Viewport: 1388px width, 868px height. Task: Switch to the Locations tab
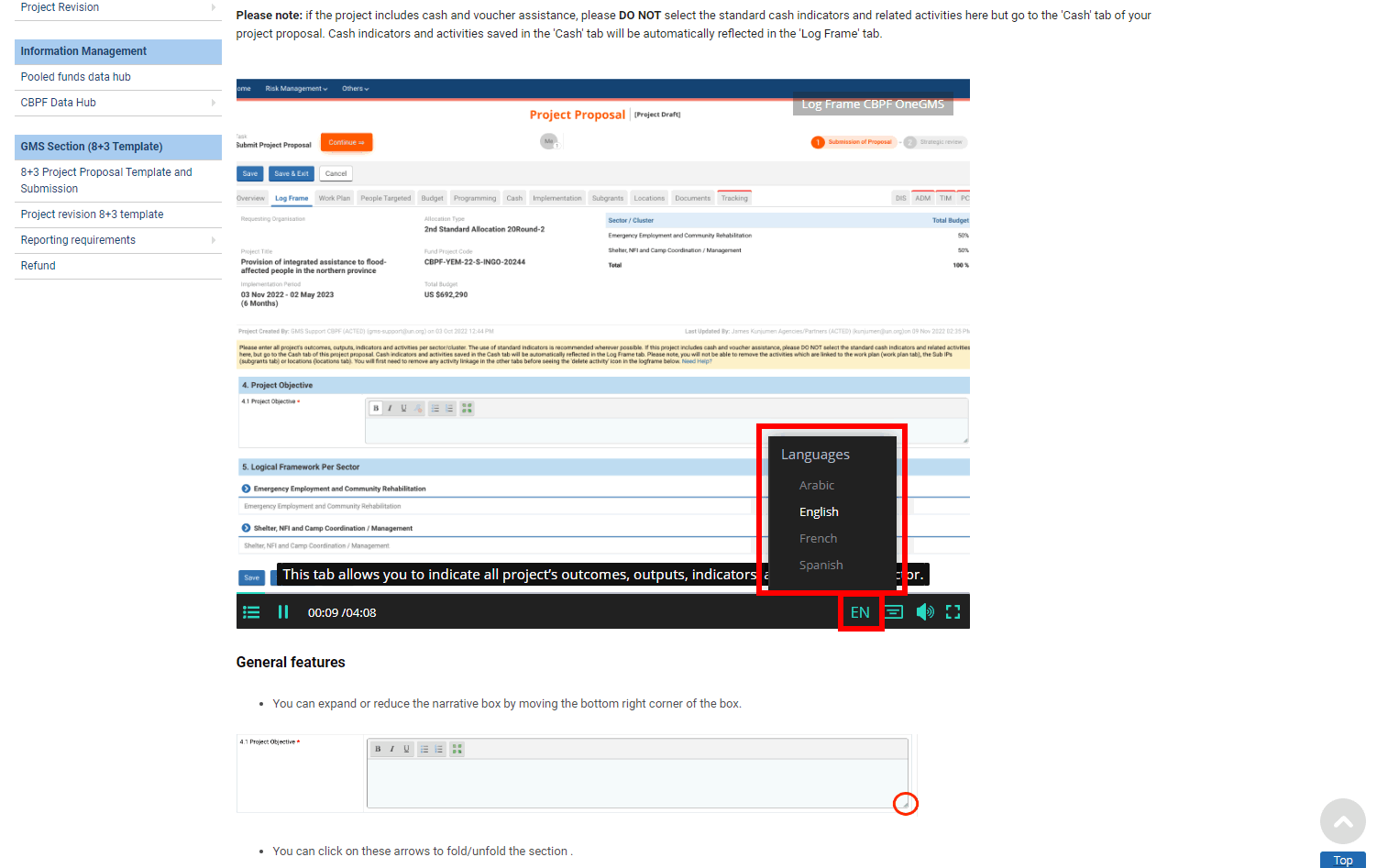coord(649,198)
